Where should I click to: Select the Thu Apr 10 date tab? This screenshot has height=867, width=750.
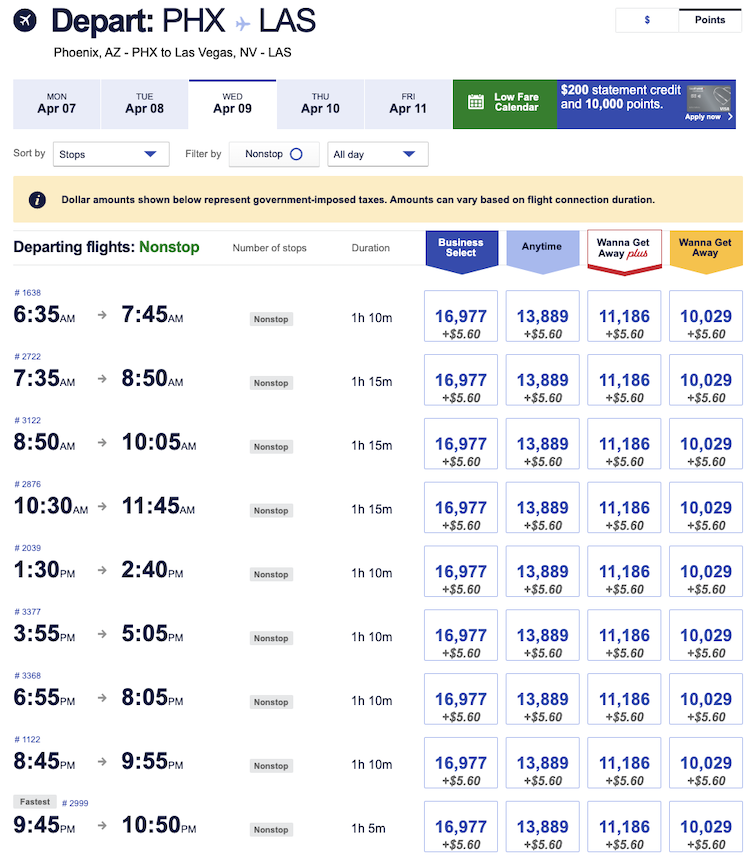tap(320, 104)
